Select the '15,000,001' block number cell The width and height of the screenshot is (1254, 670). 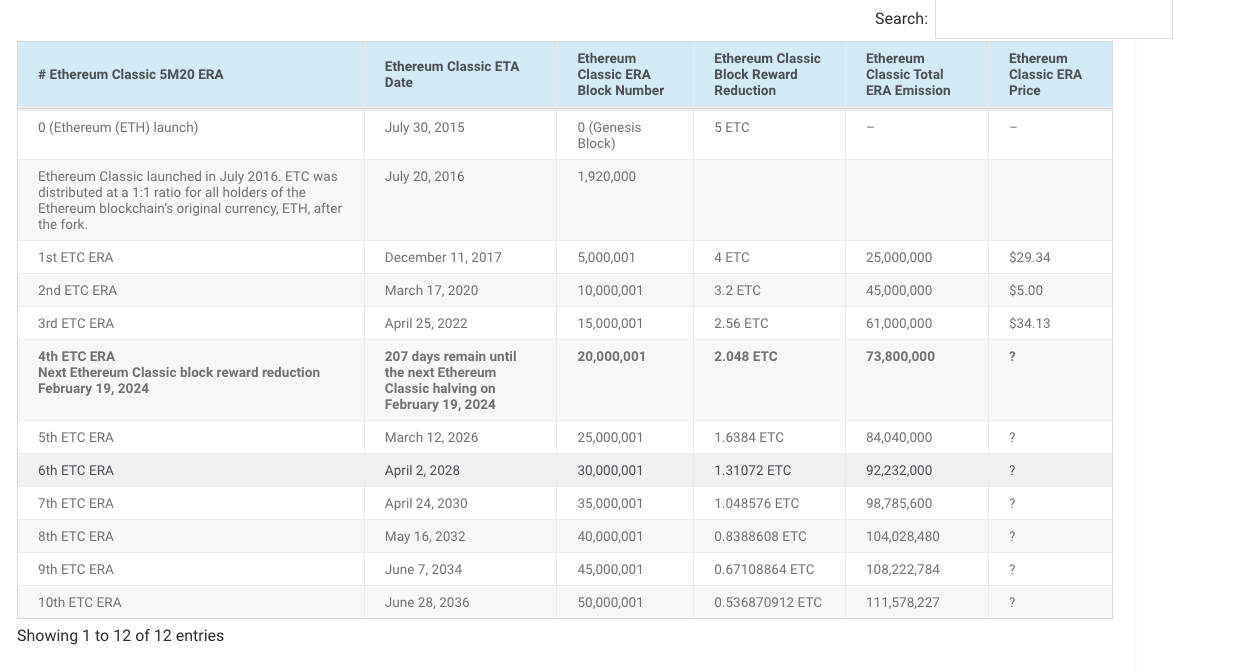pyautogui.click(x=625, y=323)
